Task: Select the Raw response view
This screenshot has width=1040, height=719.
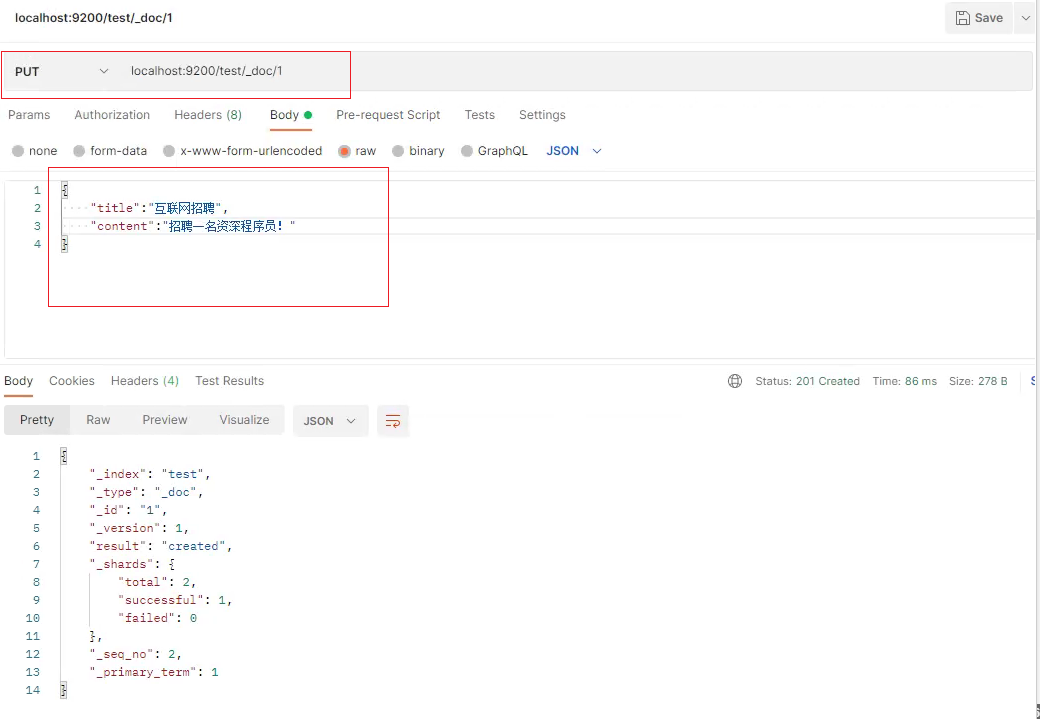Action: pos(98,420)
